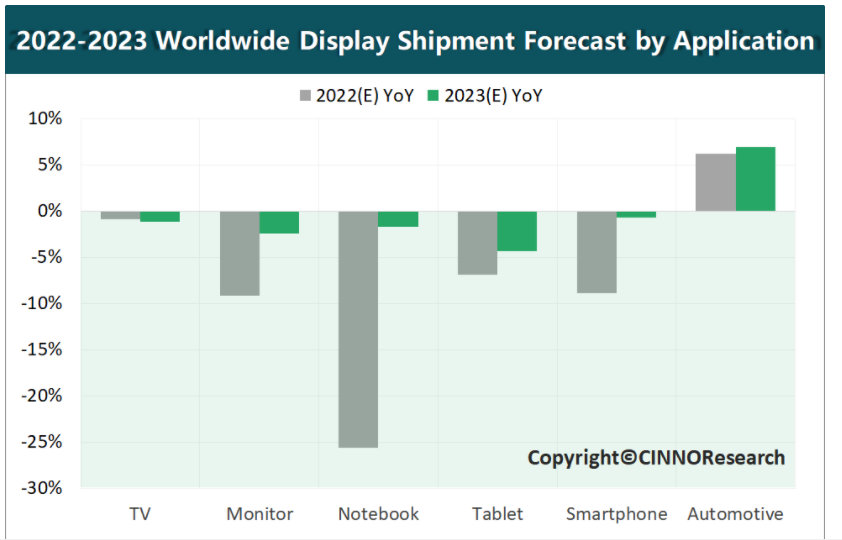The height and width of the screenshot is (540, 842).
Task: Click the green Monitor 2023 bar
Action: [x=279, y=222]
